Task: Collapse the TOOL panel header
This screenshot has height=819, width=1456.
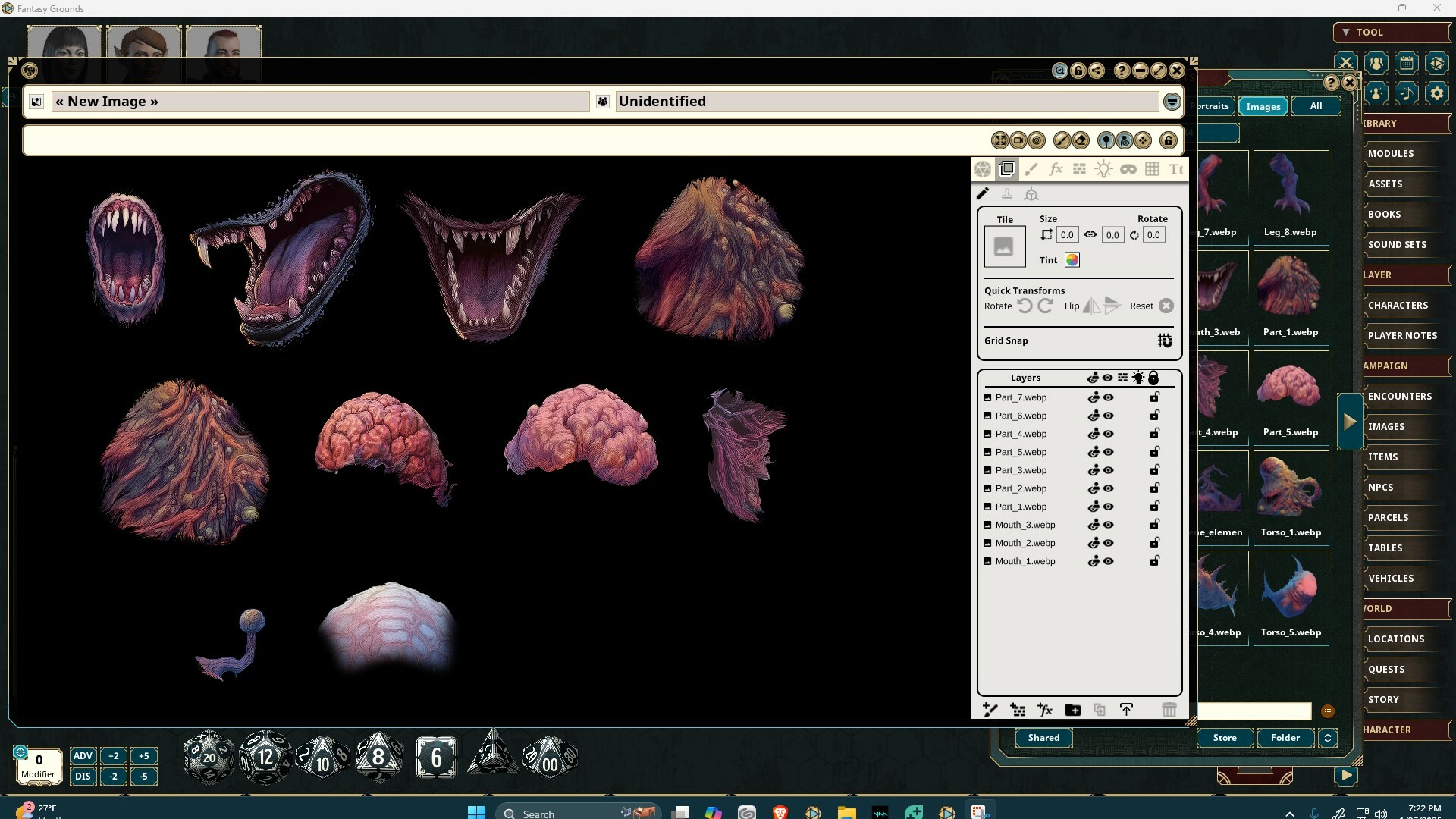Action: point(1345,32)
